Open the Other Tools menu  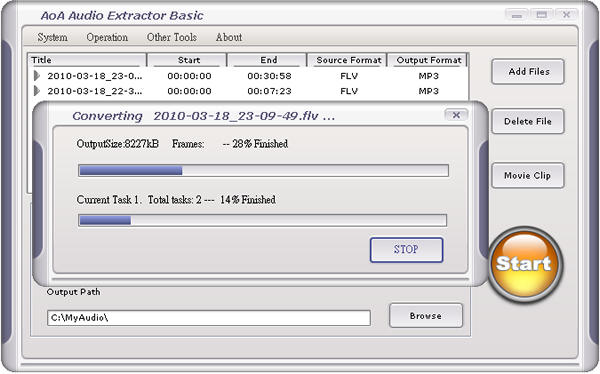click(172, 37)
